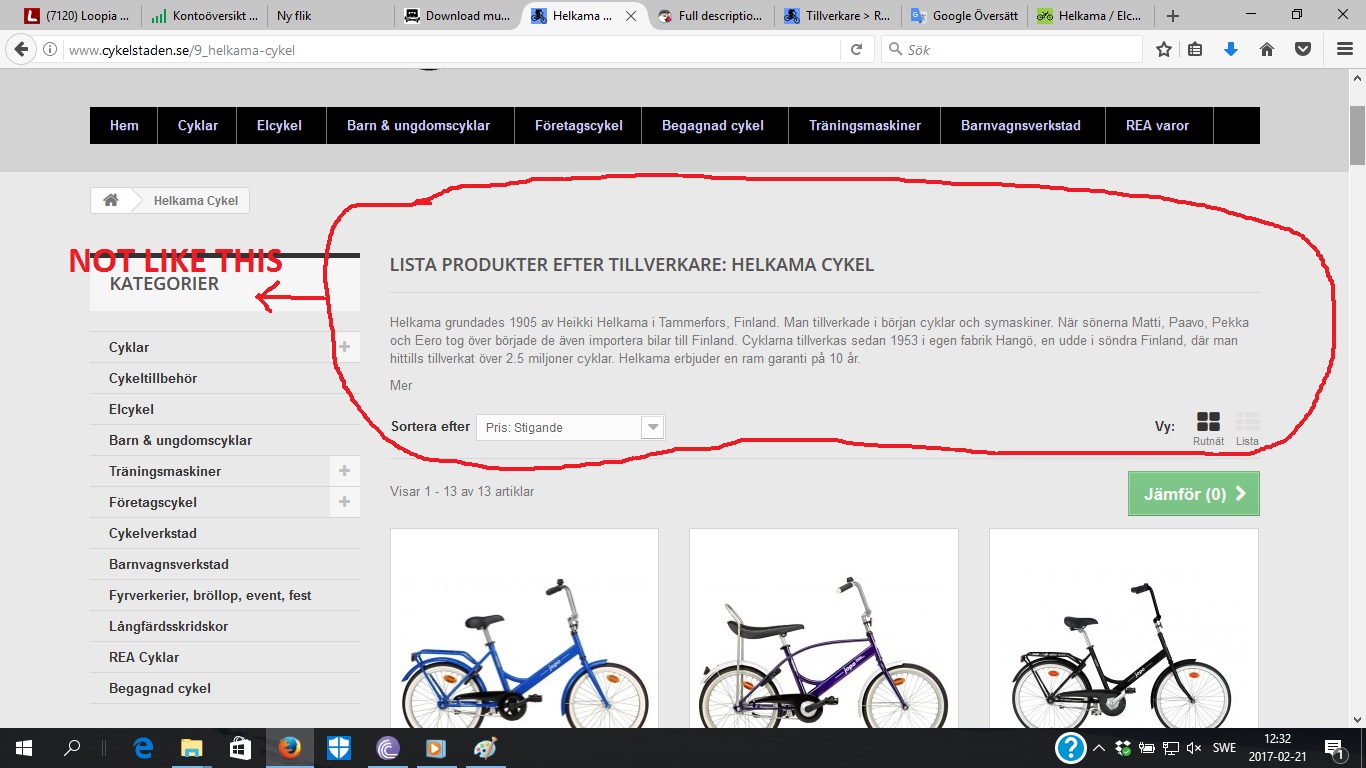The height and width of the screenshot is (768, 1366).
Task: Switch to Lista list view
Action: pos(1247,428)
